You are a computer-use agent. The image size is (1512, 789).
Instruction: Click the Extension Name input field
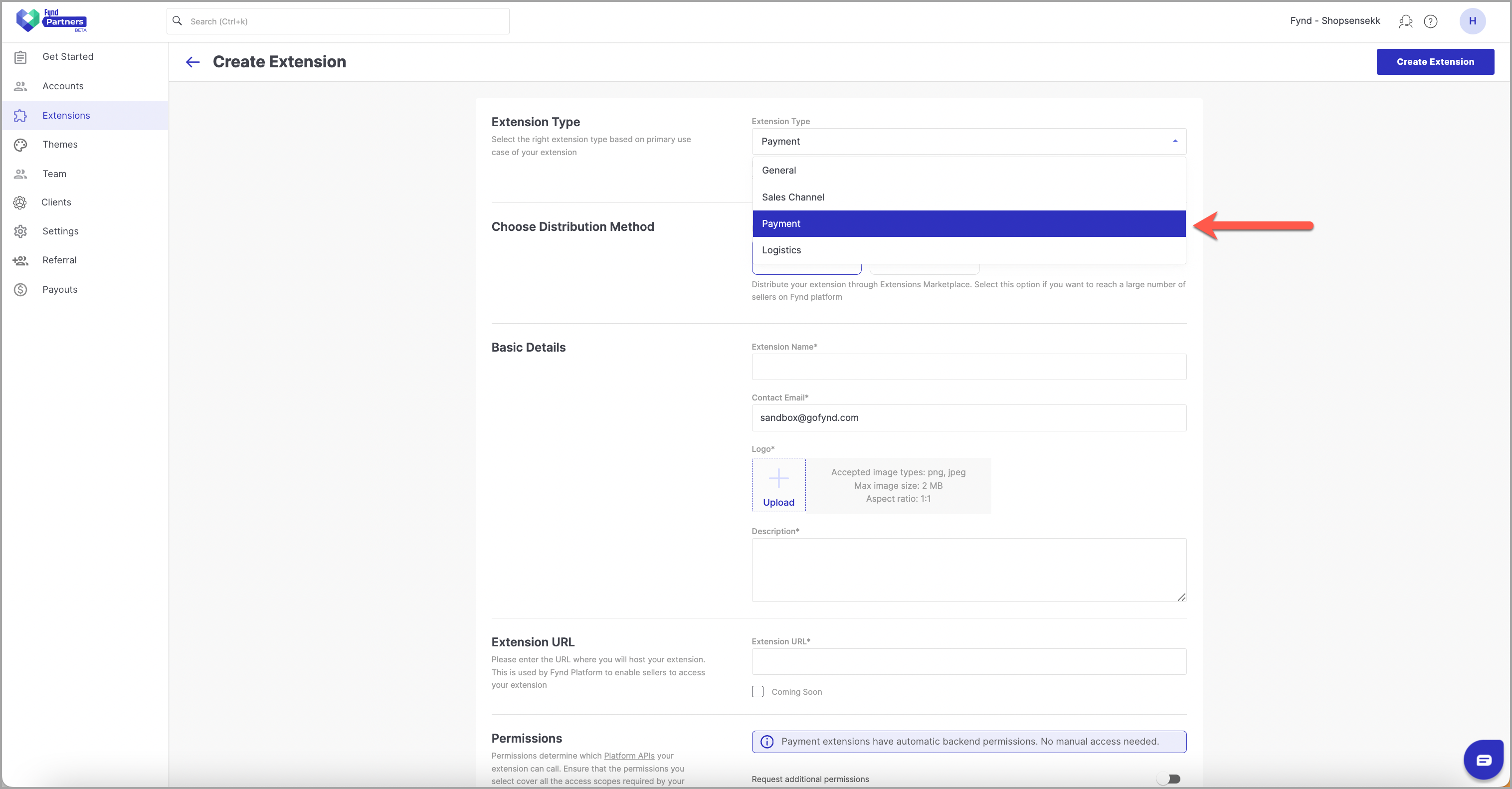[x=968, y=367]
